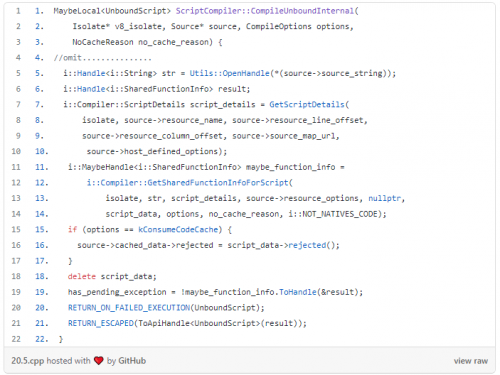Open the 20.5.cpp file link

click(x=28, y=361)
